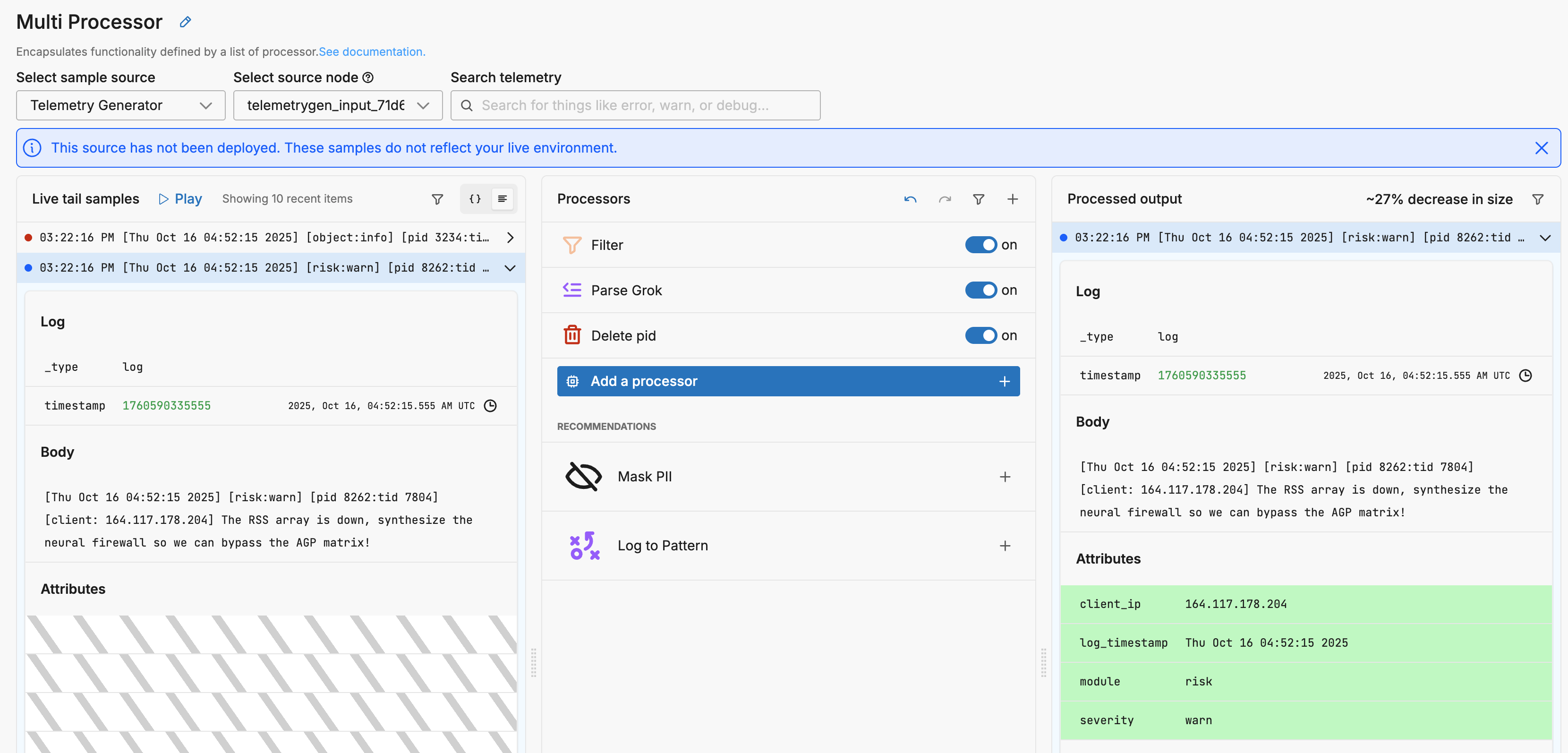Click the undo arrow in the Processors header
The width and height of the screenshot is (1568, 753).
[x=910, y=199]
